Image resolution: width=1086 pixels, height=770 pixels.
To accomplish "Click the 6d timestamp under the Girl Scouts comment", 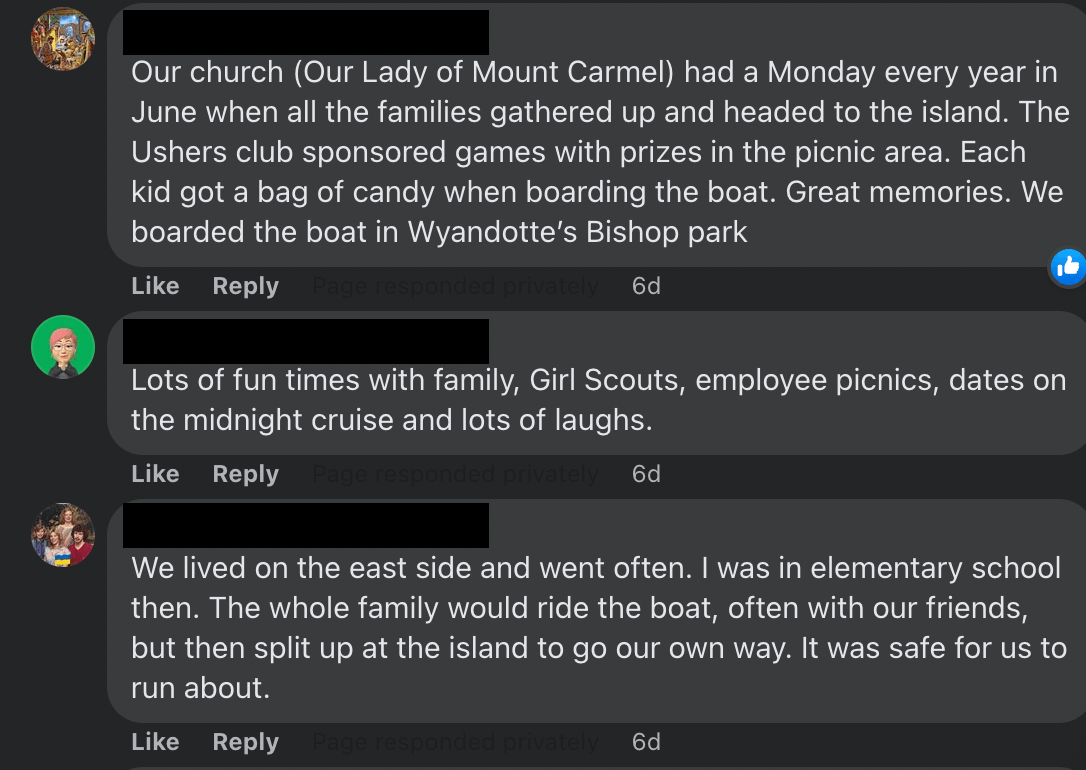I will click(646, 474).
